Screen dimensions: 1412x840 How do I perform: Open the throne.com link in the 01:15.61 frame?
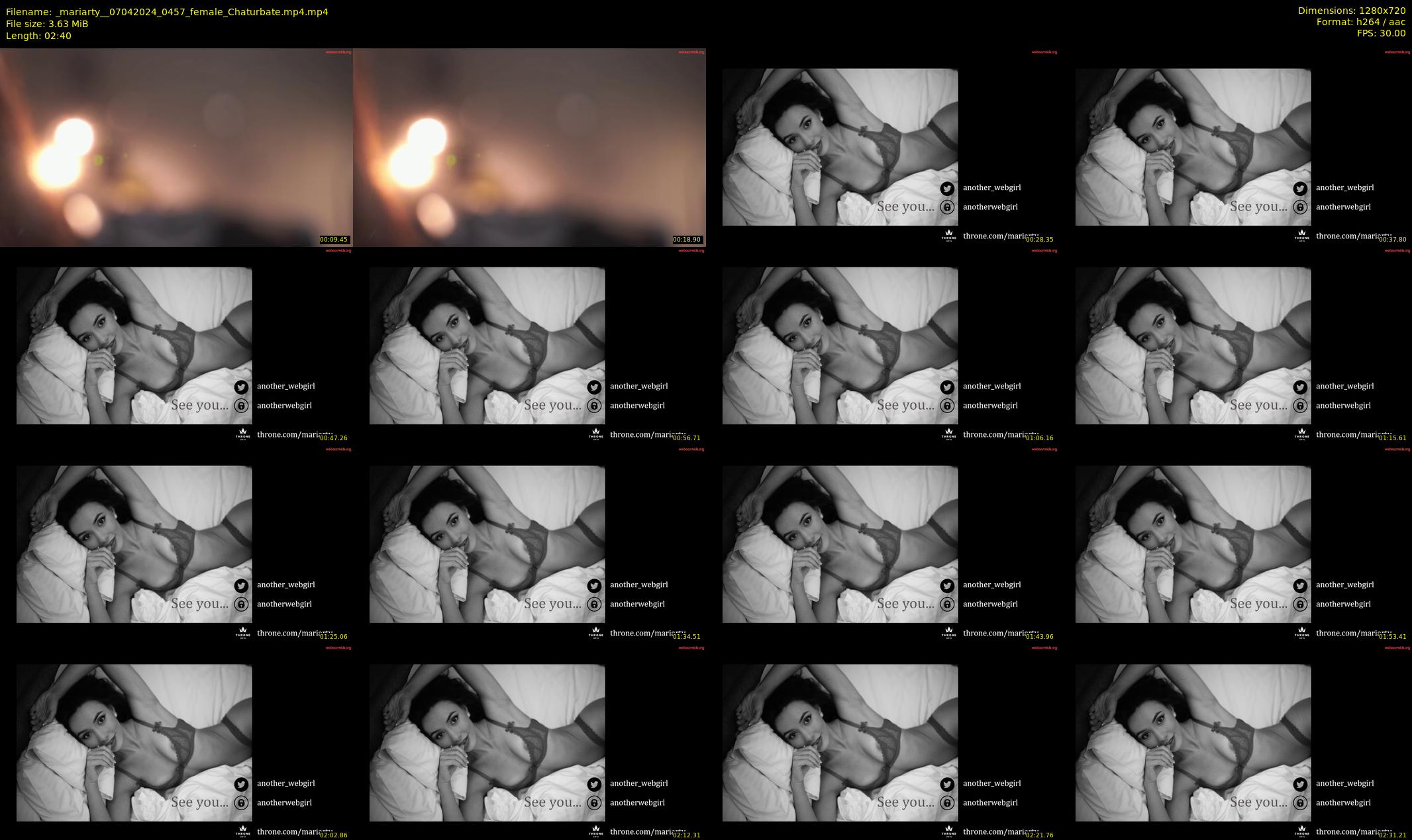coord(1352,435)
